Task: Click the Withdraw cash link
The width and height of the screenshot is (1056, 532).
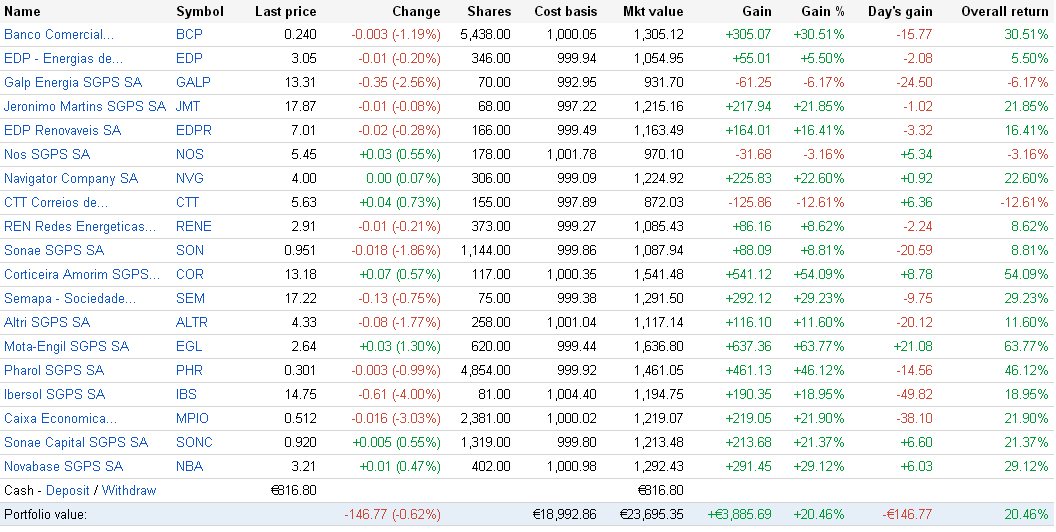Action: (129, 490)
